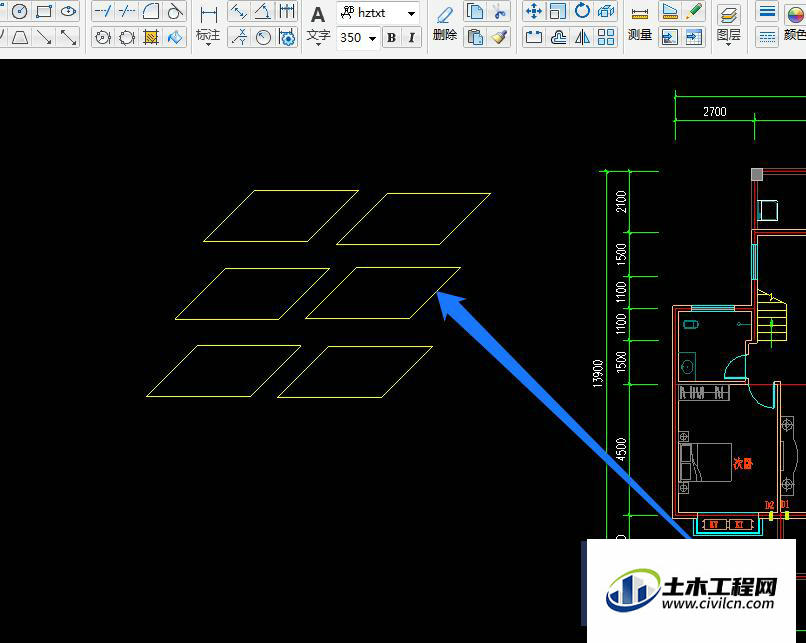Choose the fillet corner tool
The width and height of the screenshot is (806, 643).
(x=151, y=11)
